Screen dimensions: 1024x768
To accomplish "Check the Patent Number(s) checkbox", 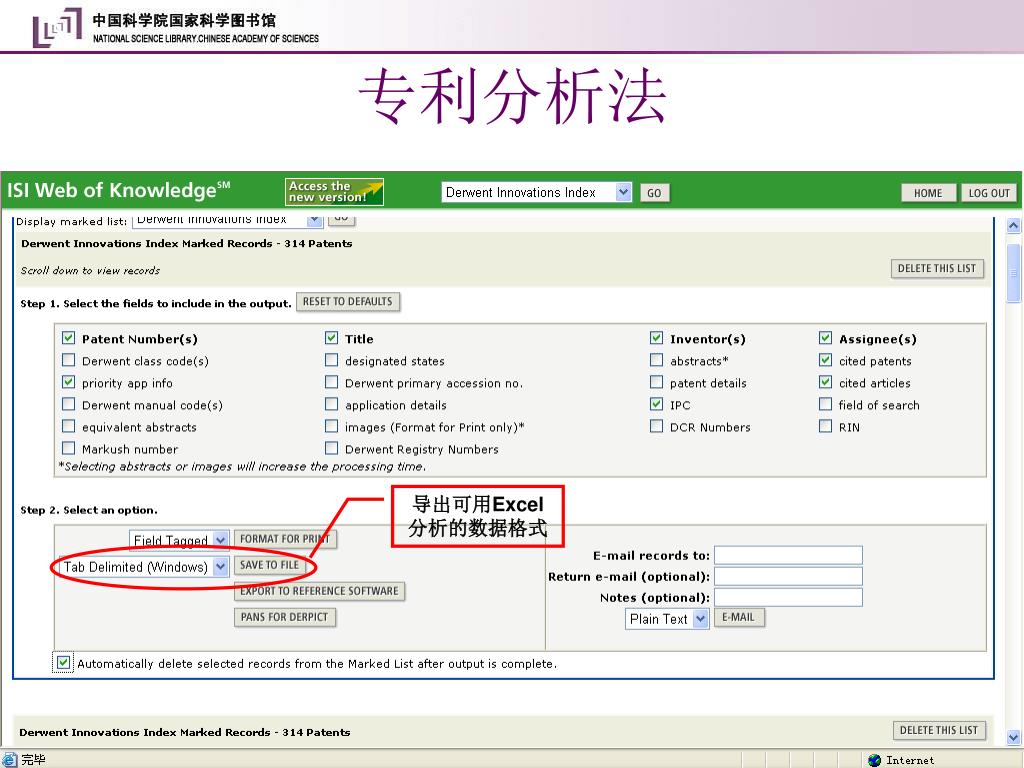I will pos(69,338).
